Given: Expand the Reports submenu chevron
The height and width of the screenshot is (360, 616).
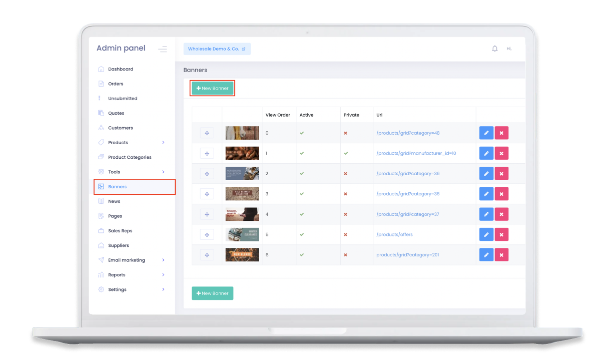Looking at the screenshot, I should (x=163, y=275).
